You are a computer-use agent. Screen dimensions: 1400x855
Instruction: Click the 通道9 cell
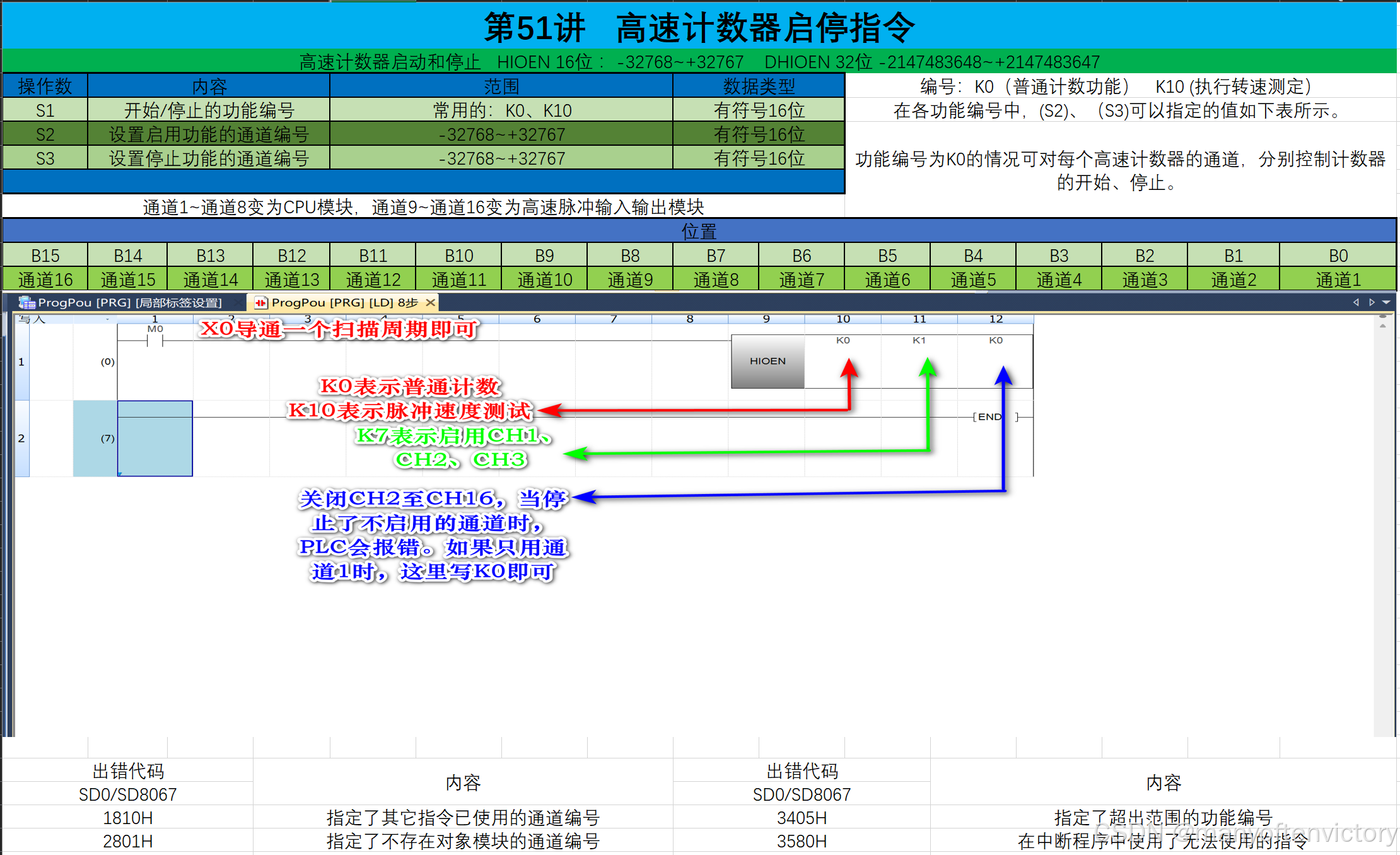pyautogui.click(x=630, y=280)
